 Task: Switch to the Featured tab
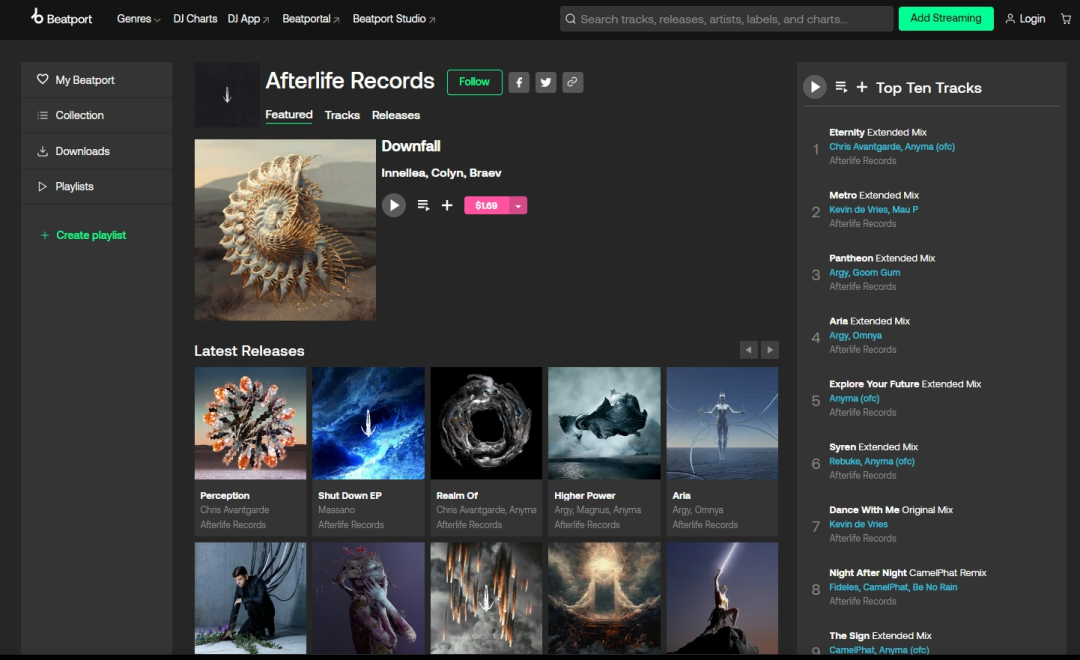pos(289,115)
